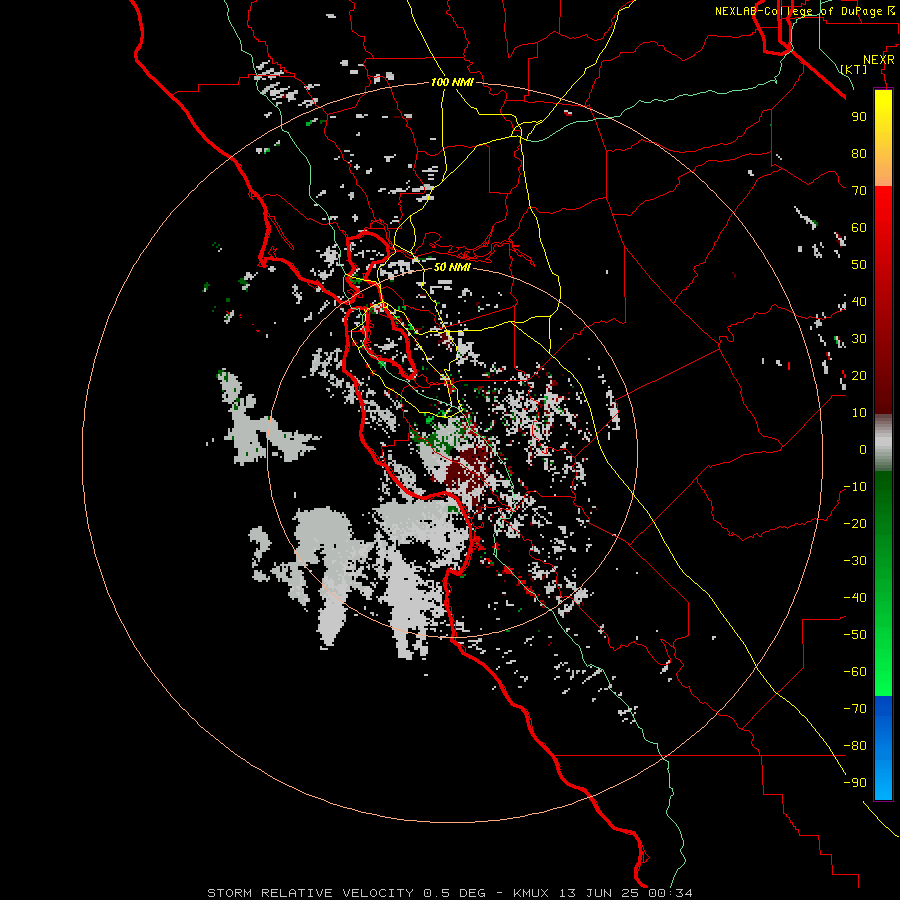Pick the blue segment of the color bar

883,748
